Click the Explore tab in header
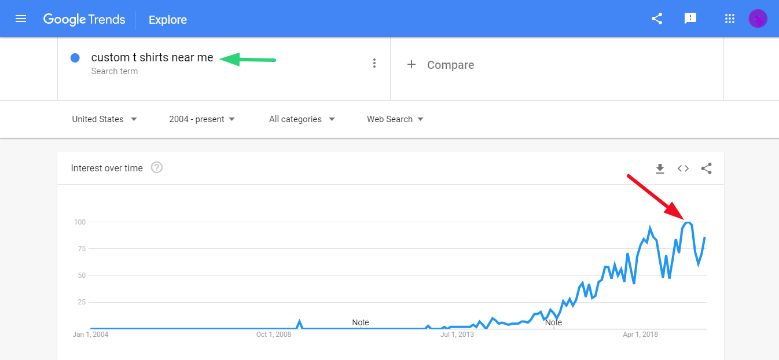The width and height of the screenshot is (779, 360). [167, 20]
